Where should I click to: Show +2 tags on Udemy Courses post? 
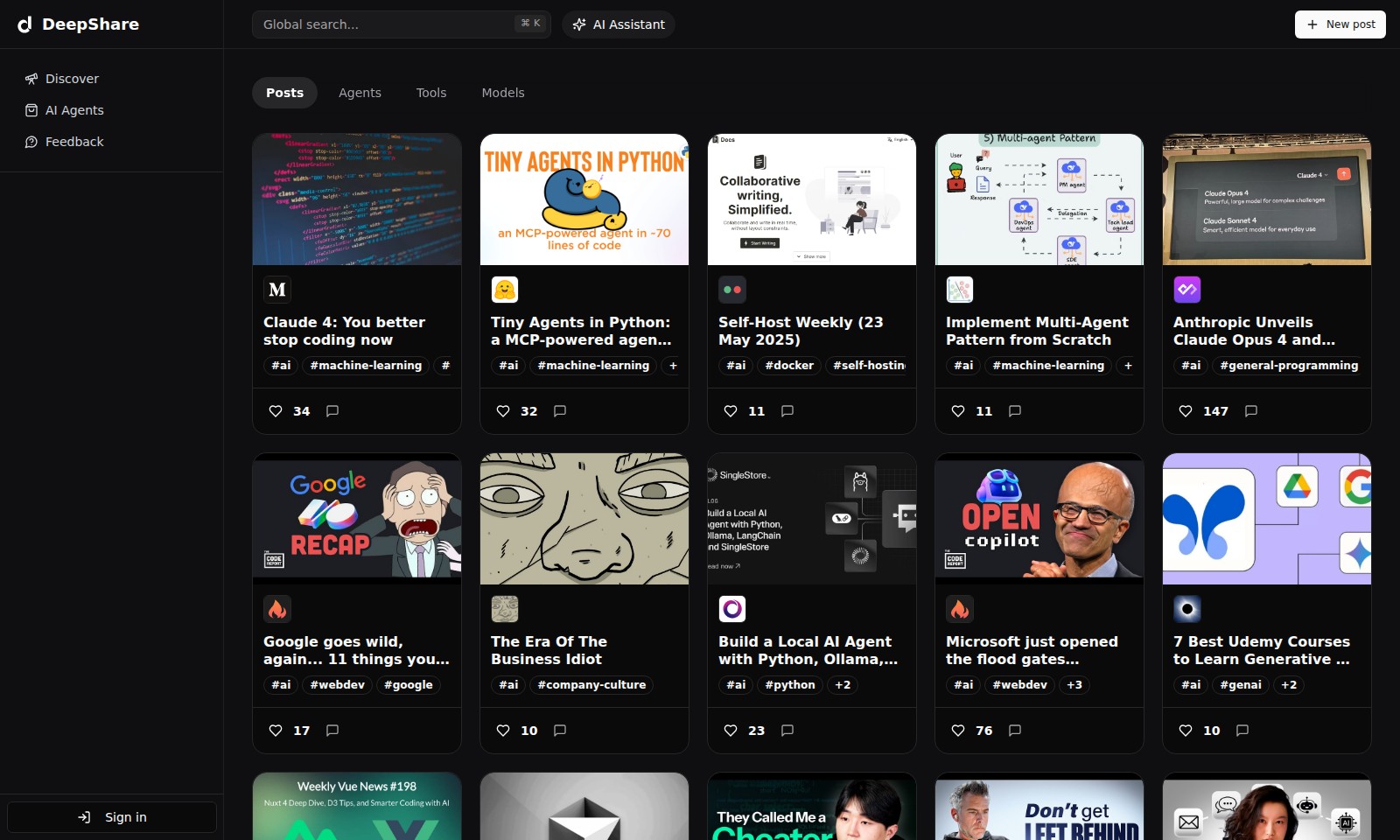tap(1289, 685)
